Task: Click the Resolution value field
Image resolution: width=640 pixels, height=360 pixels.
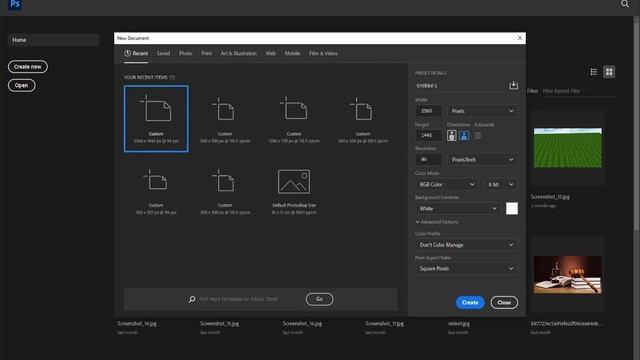Action: coord(429,160)
